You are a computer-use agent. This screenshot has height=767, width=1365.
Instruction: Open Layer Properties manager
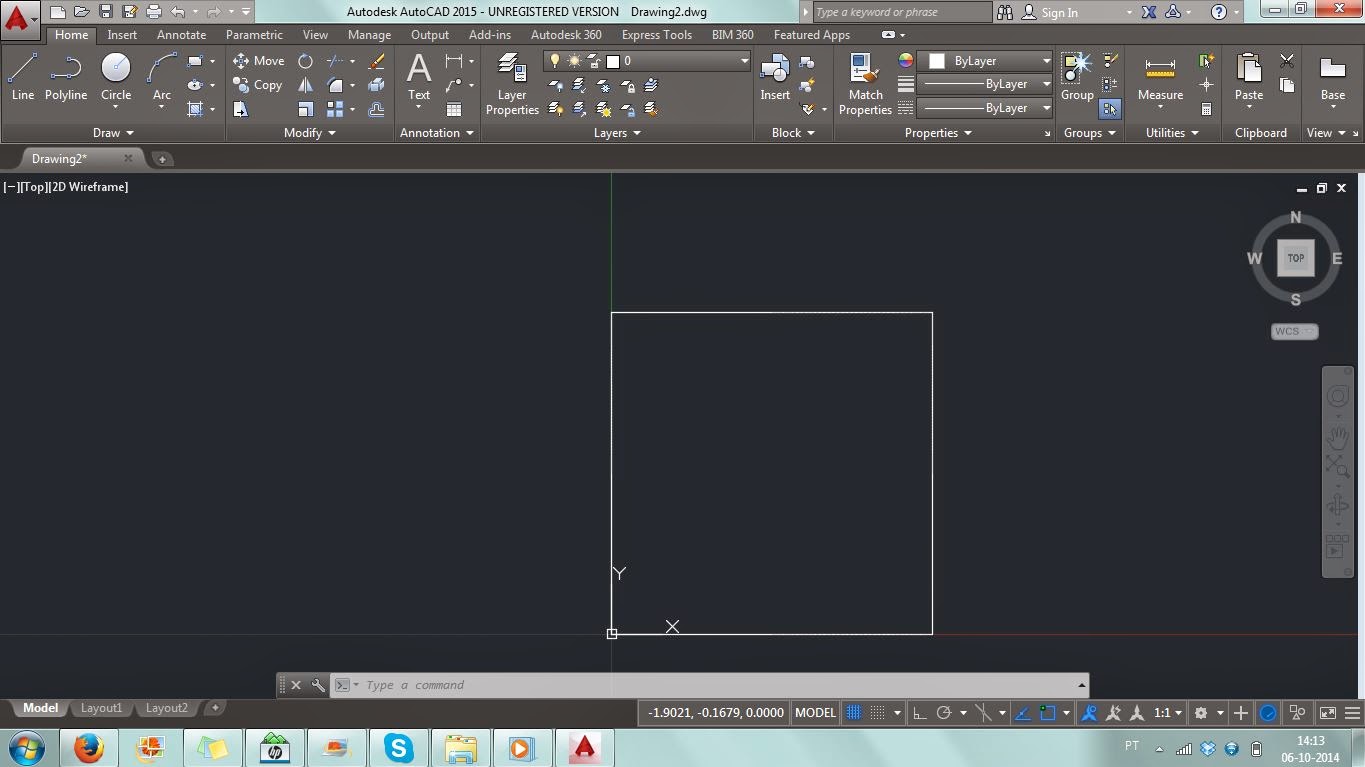[x=512, y=84]
